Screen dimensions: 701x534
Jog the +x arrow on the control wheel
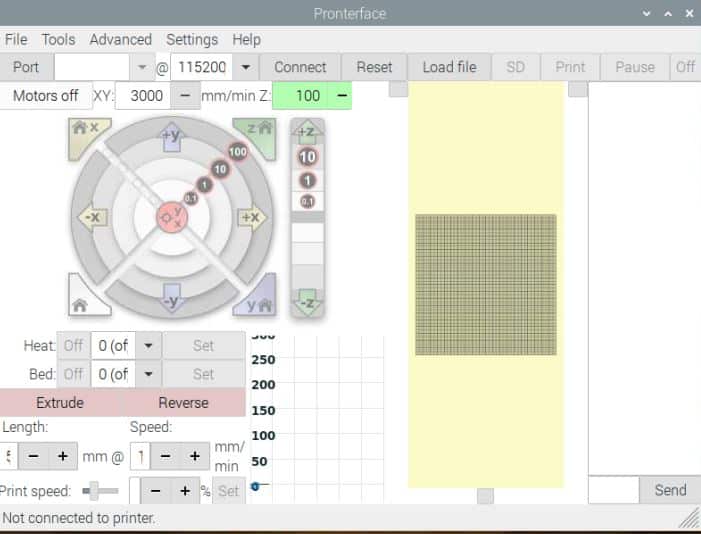tap(252, 217)
